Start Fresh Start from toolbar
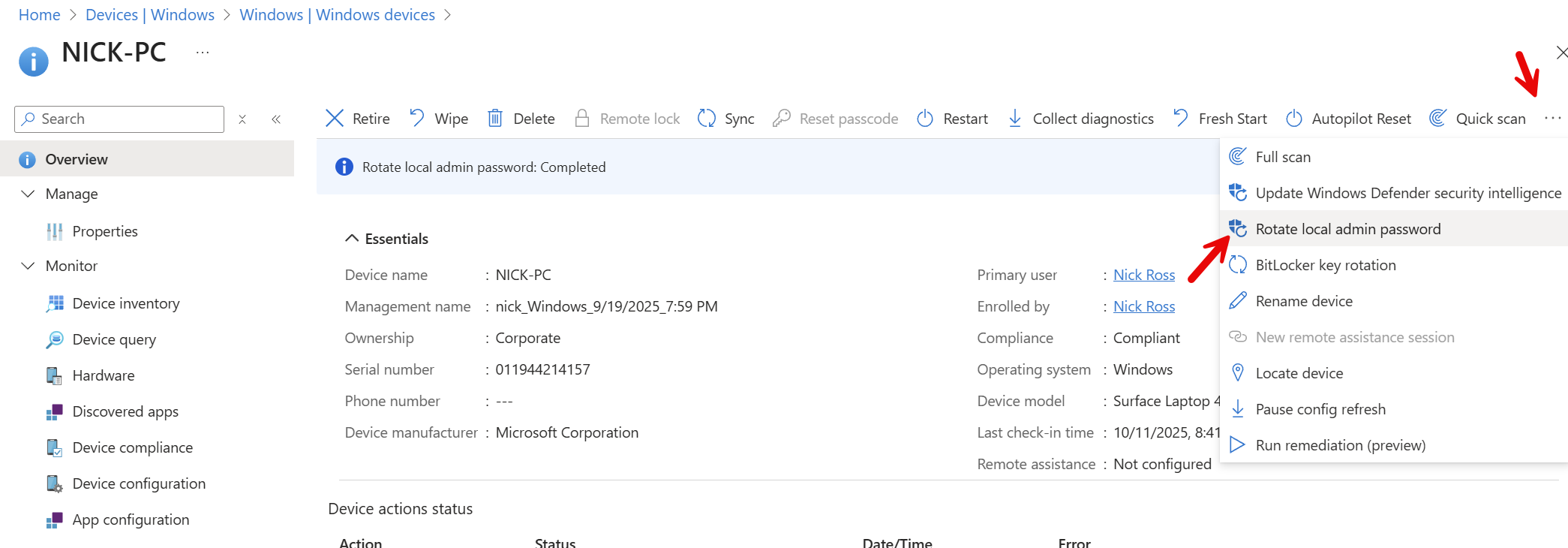The height and width of the screenshot is (548, 1568). [1219, 119]
